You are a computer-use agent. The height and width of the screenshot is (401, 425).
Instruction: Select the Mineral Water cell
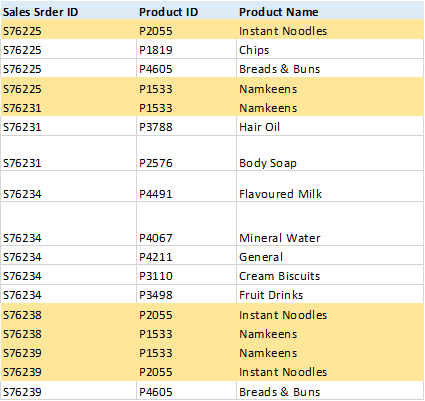point(330,224)
